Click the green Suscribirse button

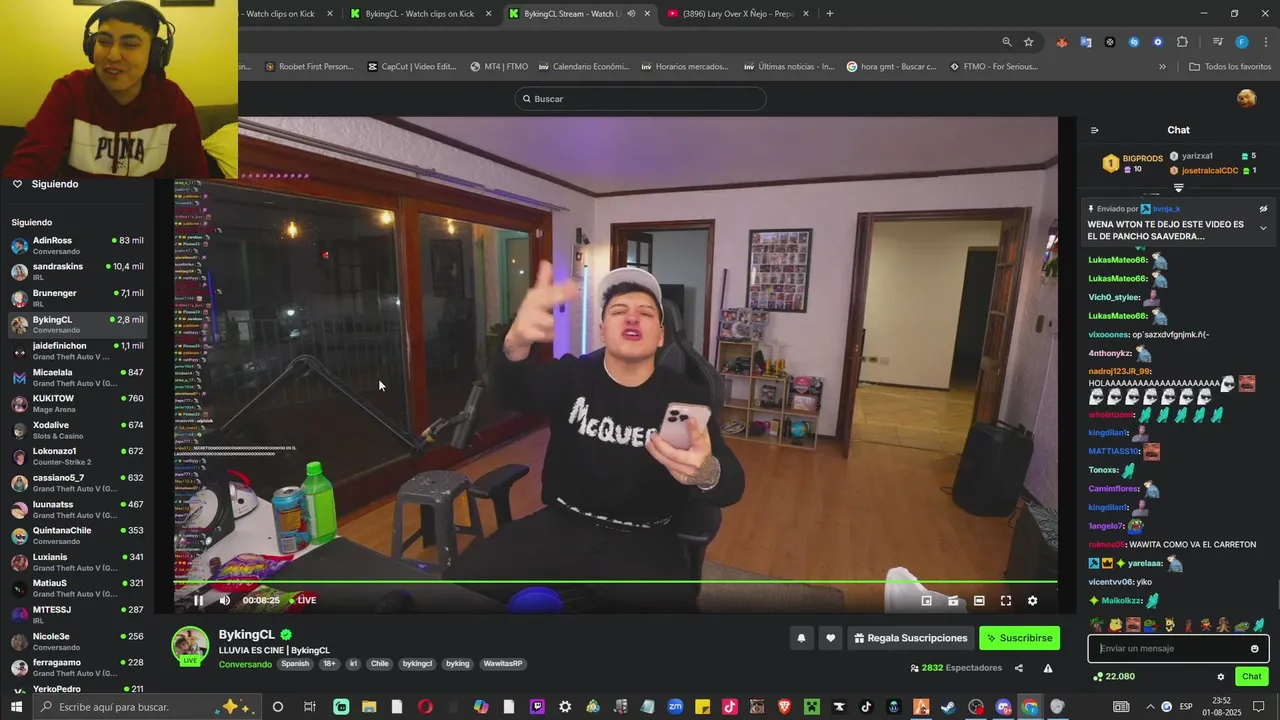point(1019,638)
